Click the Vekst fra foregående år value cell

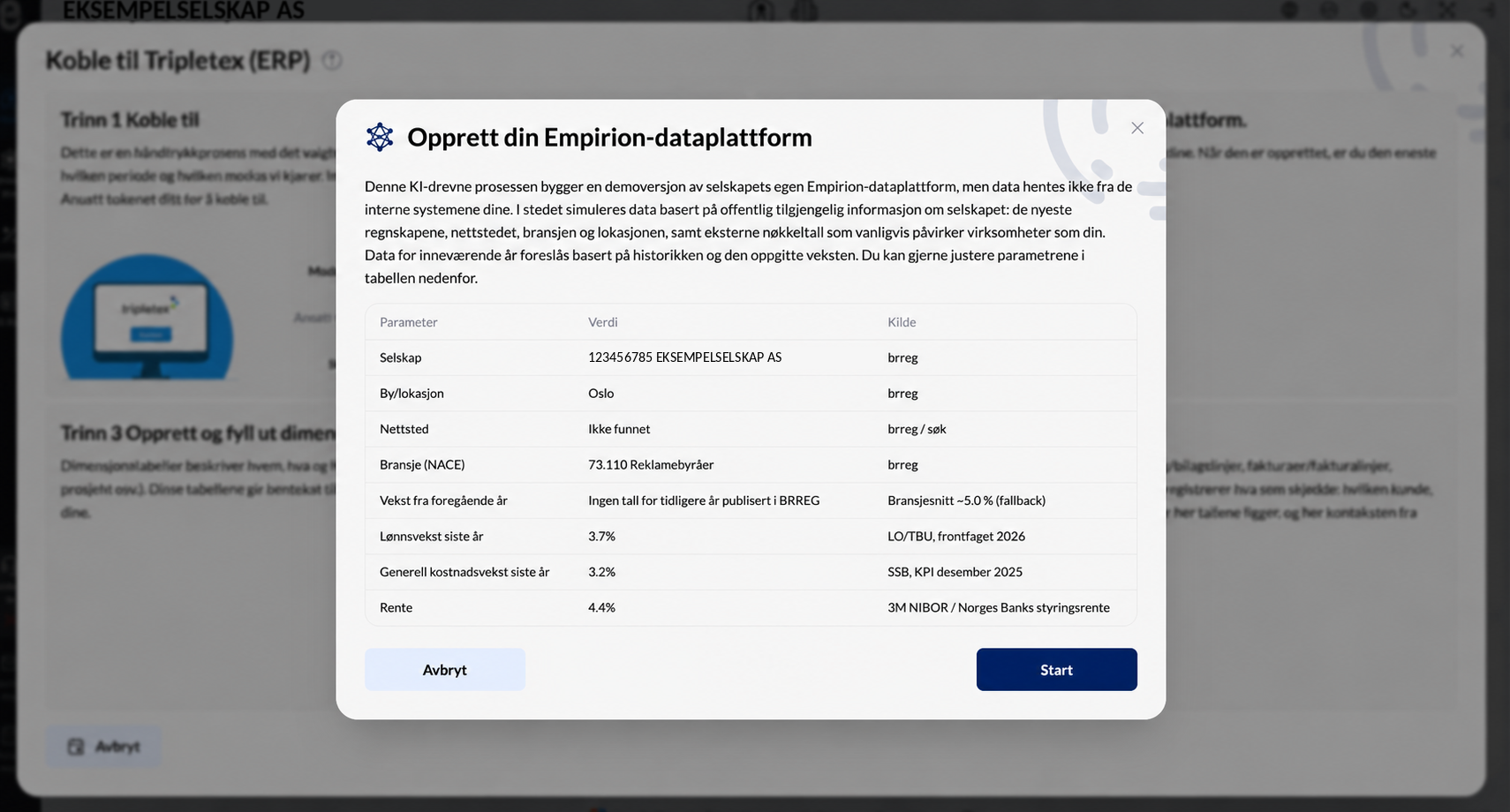(704, 500)
